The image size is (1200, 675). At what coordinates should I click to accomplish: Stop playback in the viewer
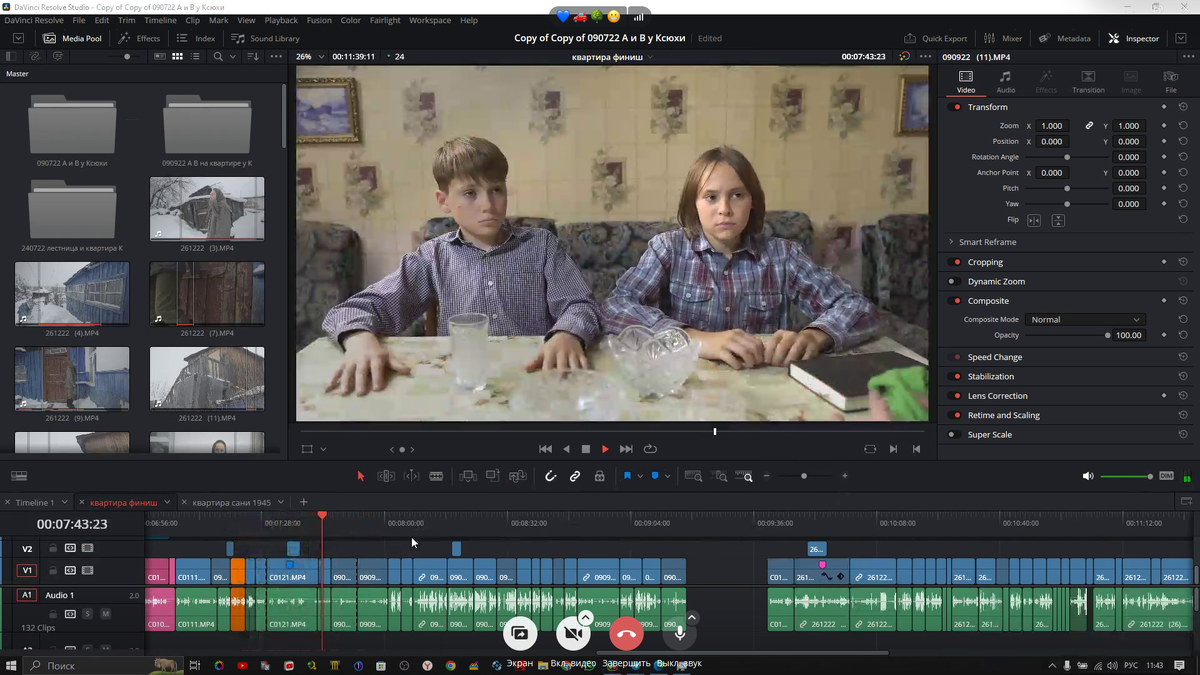tap(586, 449)
